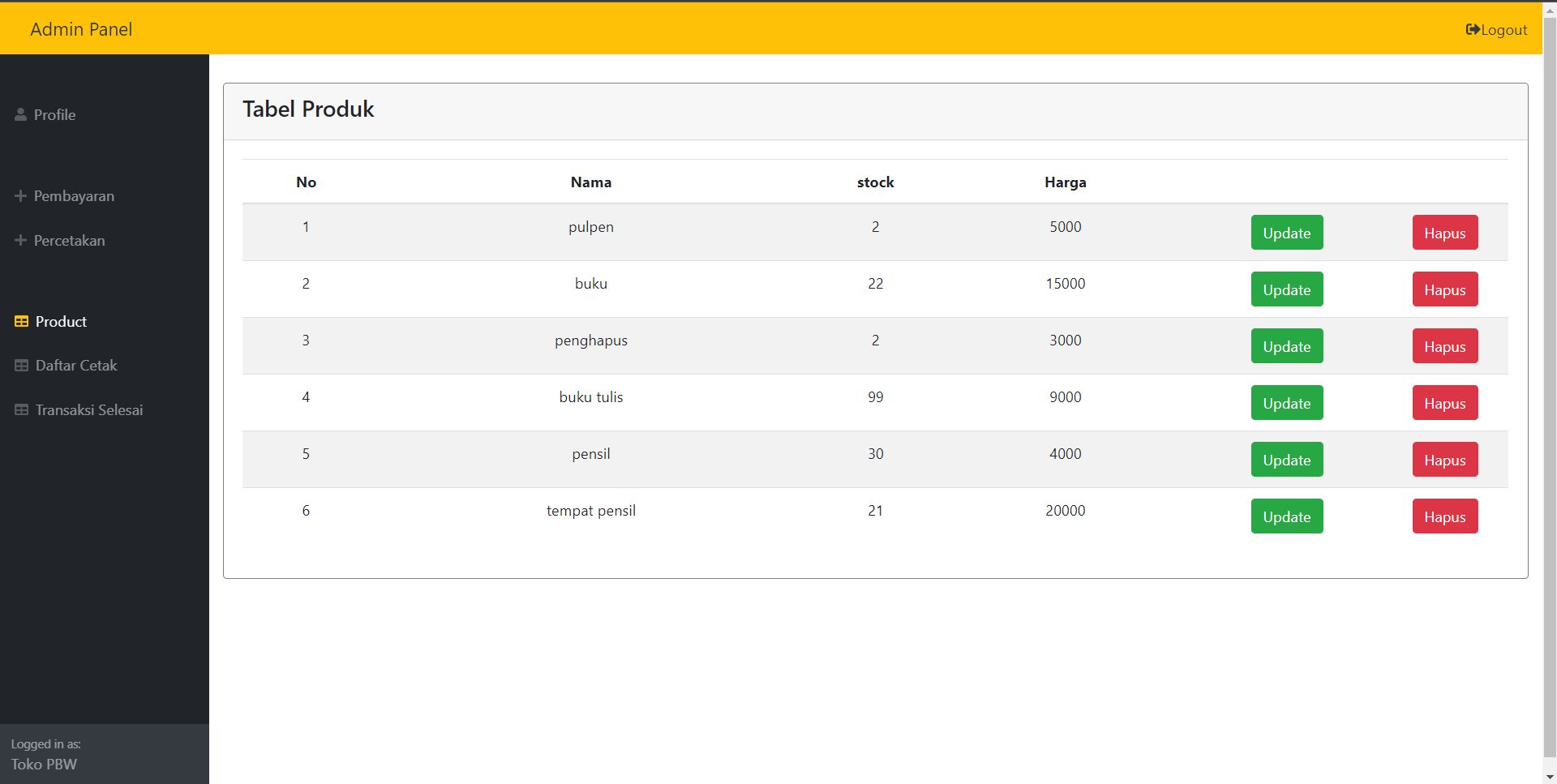1557x784 pixels.
Task: Click the yellow table icon beside Product
Action: click(x=21, y=322)
